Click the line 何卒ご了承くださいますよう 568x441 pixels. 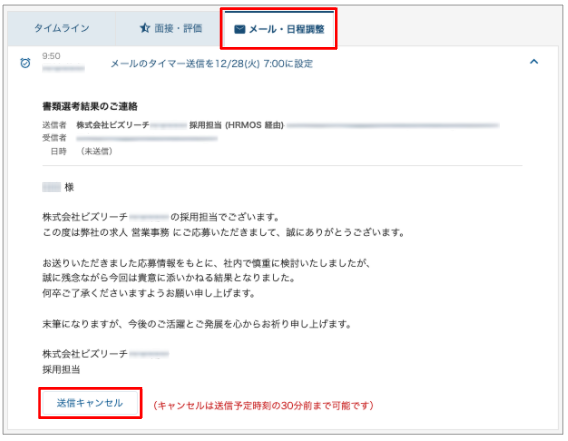point(149,293)
